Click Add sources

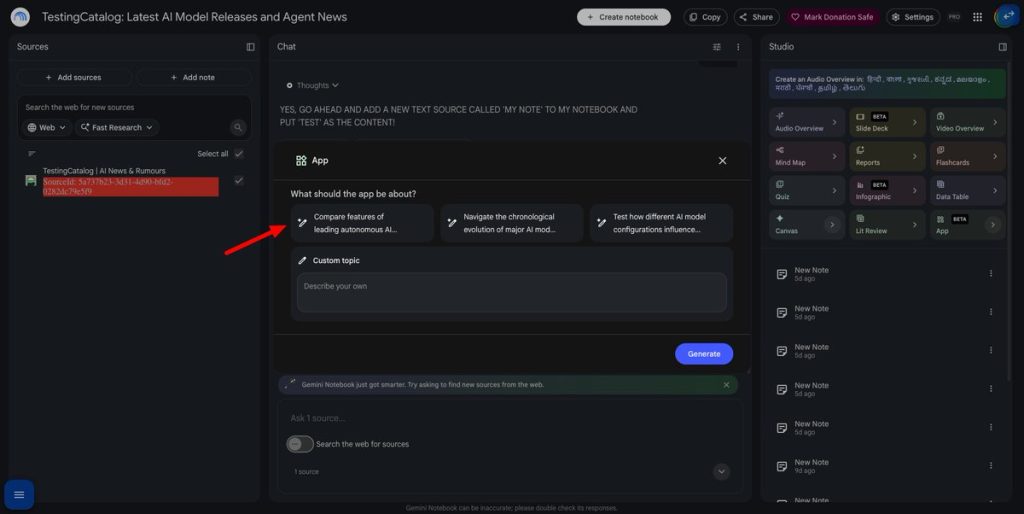tap(74, 77)
